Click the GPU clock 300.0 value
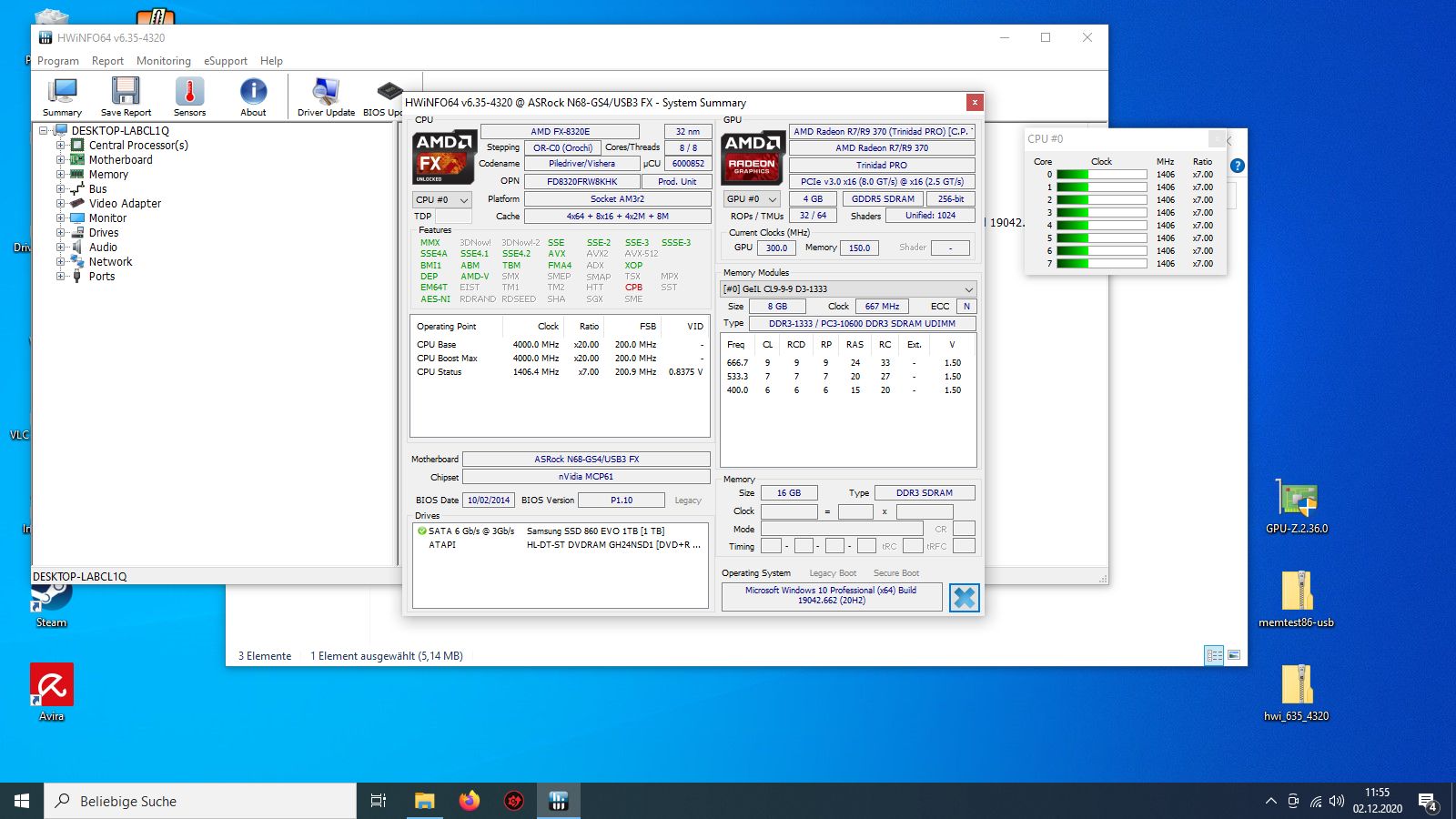Viewport: 1456px width, 819px height. 776,248
